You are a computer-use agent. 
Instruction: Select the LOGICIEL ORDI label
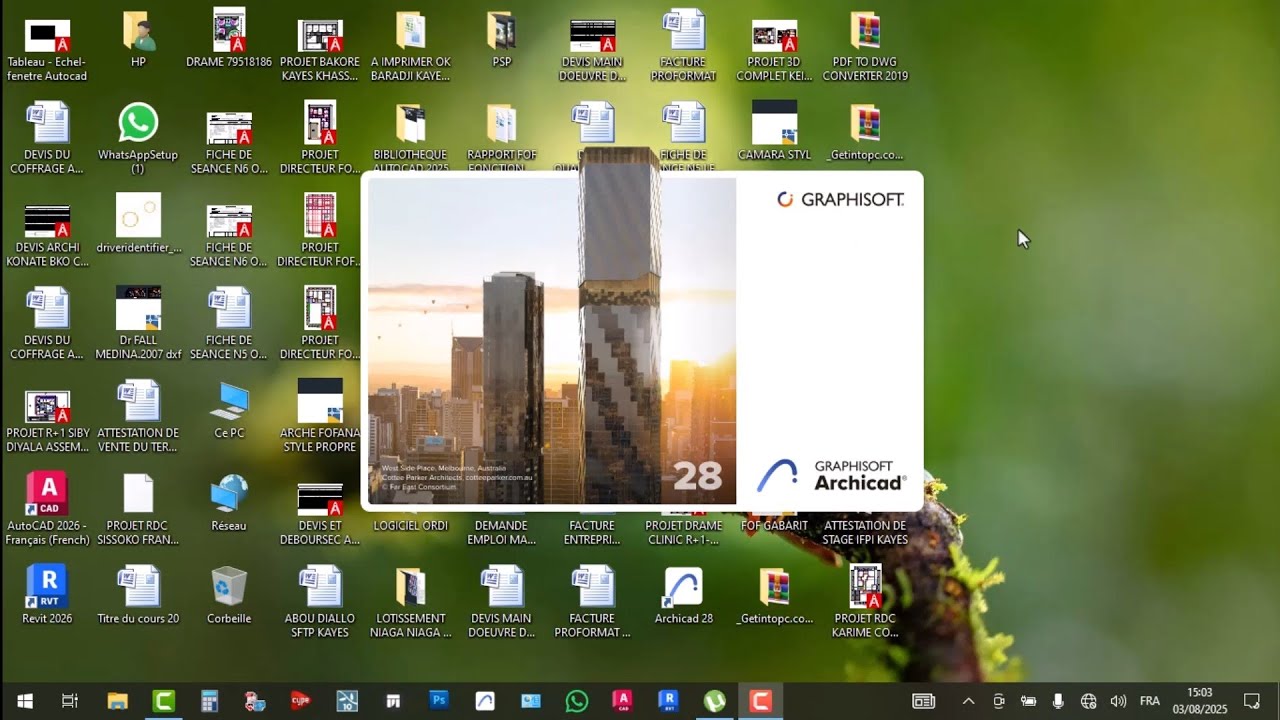pyautogui.click(x=411, y=525)
